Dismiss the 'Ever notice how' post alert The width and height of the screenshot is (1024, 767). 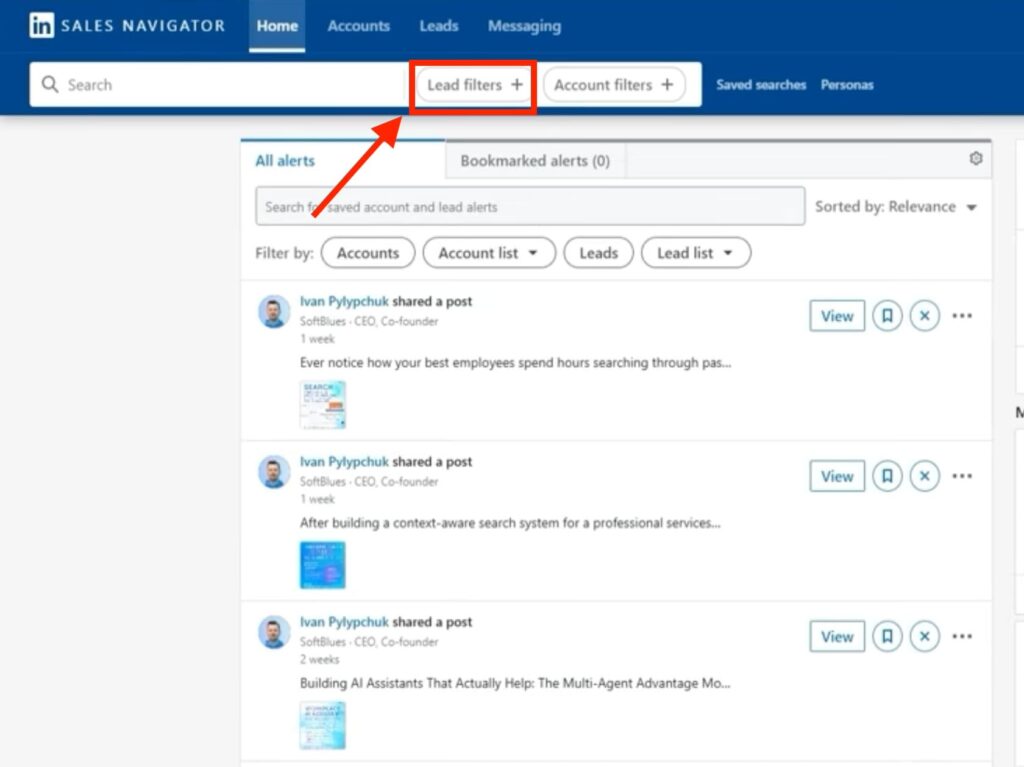925,316
